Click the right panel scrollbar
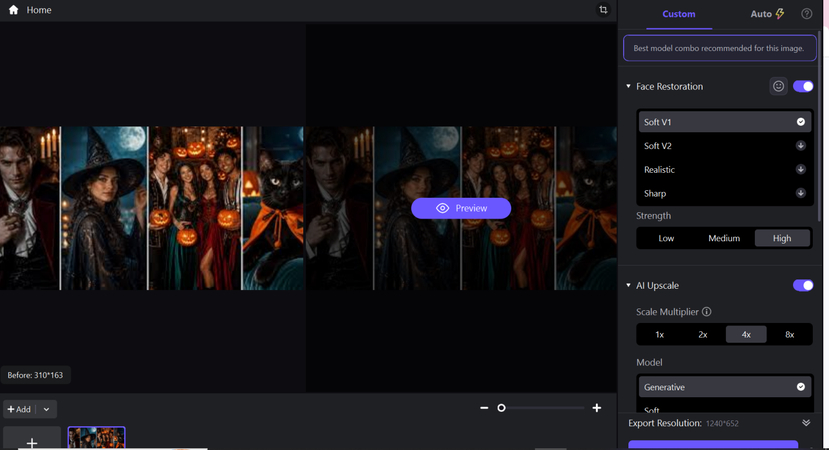The height and width of the screenshot is (450, 829). tap(820, 127)
